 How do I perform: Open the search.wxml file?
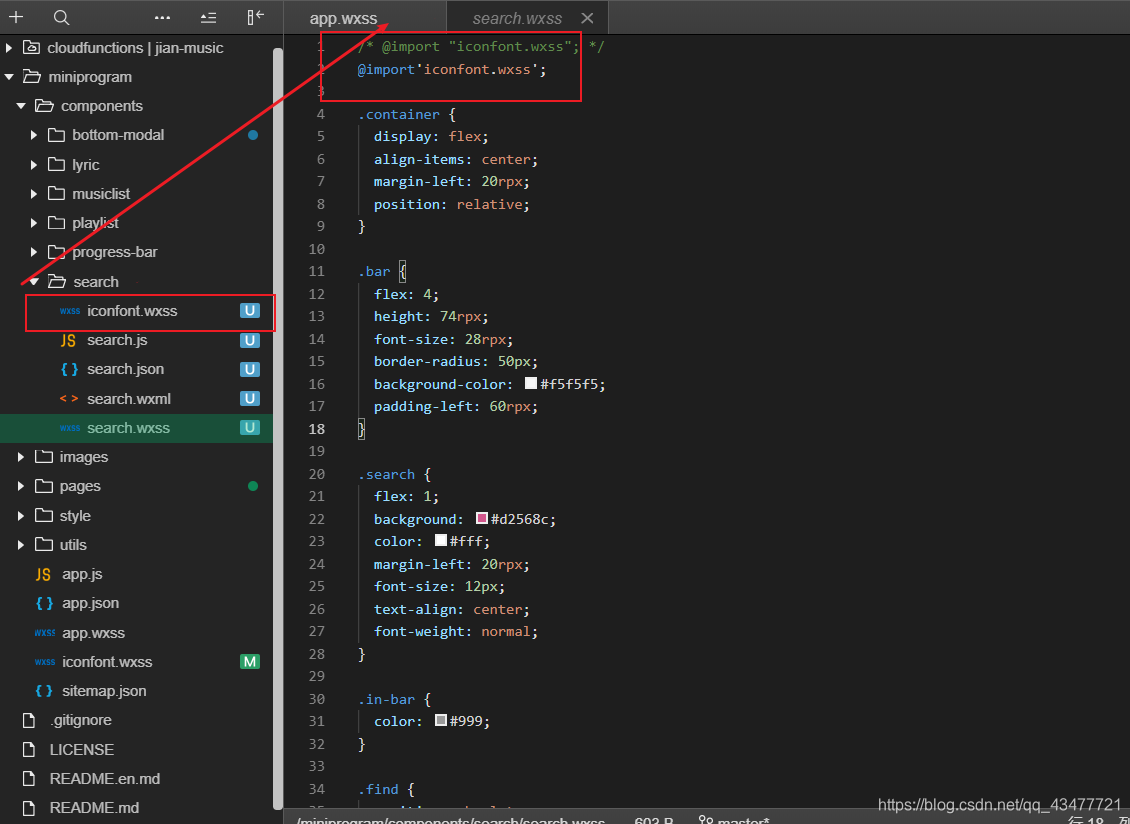pos(129,399)
